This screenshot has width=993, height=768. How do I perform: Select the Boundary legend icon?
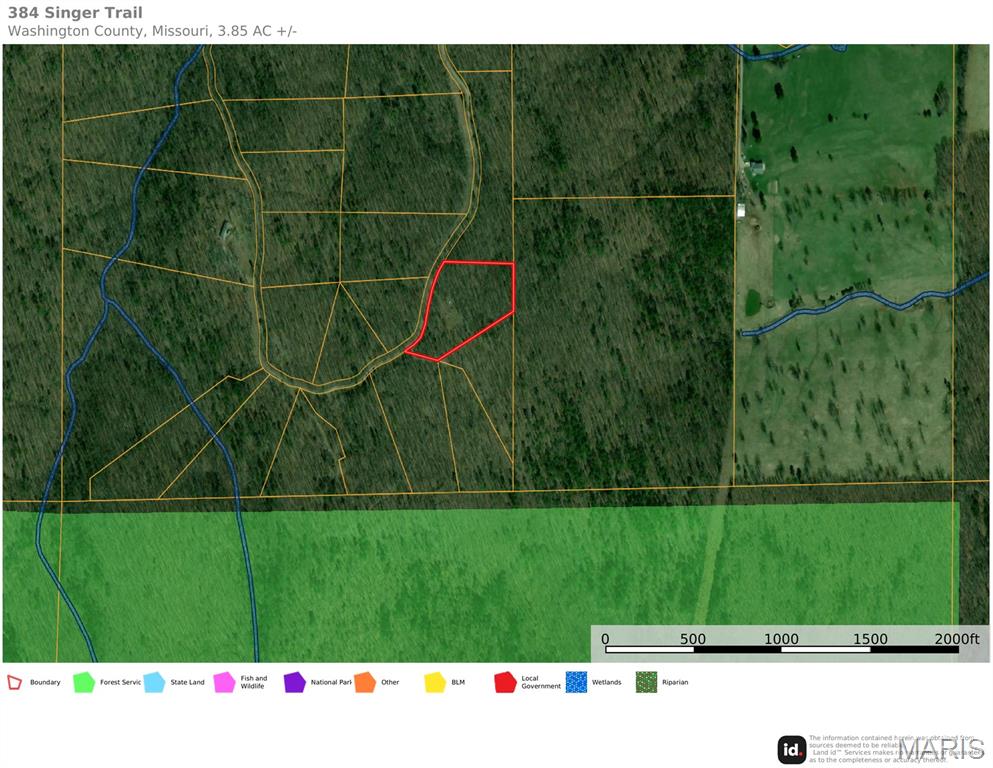[14, 682]
